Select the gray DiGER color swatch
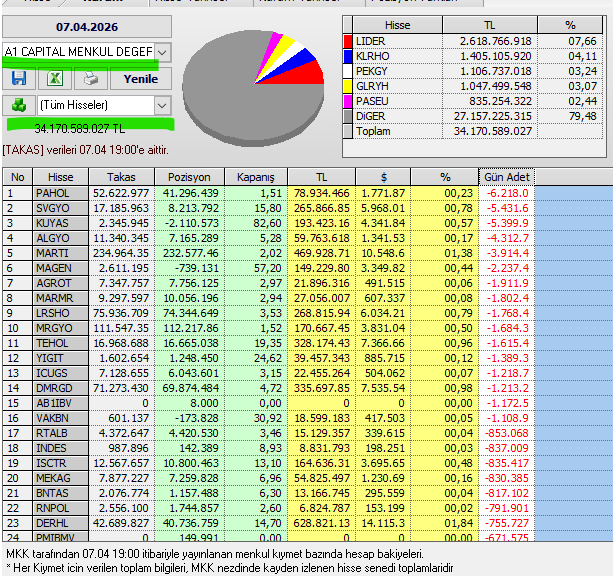Screen dimensions: 613x576 tap(348, 116)
